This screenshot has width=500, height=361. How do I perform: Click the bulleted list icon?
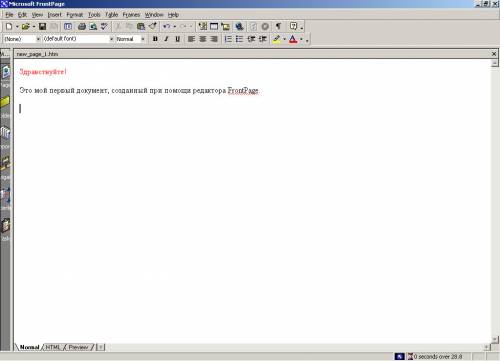coord(239,39)
